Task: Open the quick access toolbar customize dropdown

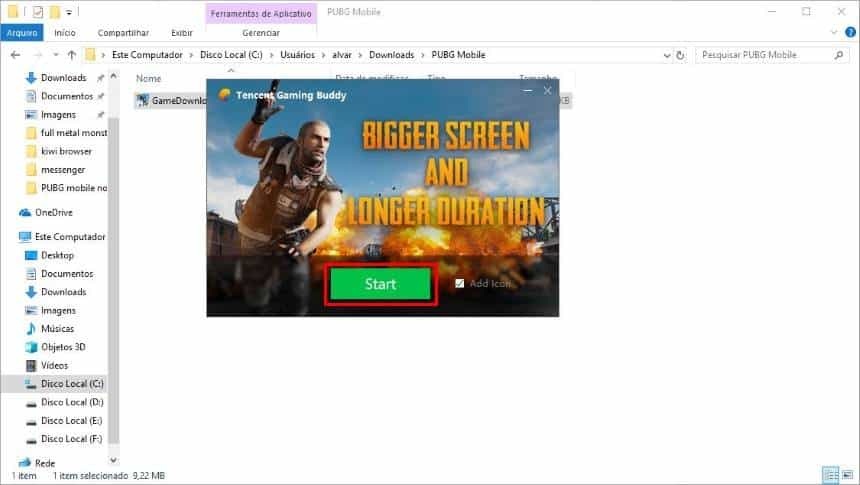Action: coord(69,12)
